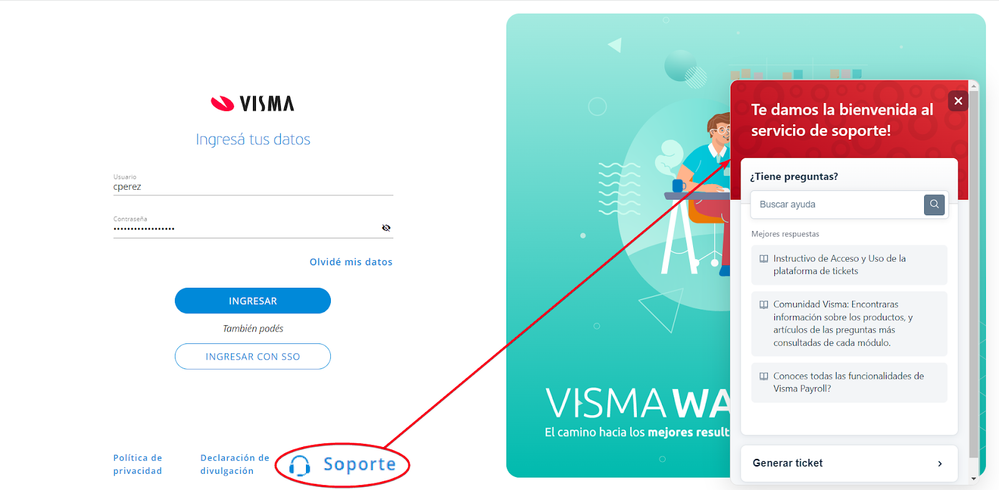The height and width of the screenshot is (490, 999).
Task: Click the Visma logo above the login form
Action: [252, 103]
